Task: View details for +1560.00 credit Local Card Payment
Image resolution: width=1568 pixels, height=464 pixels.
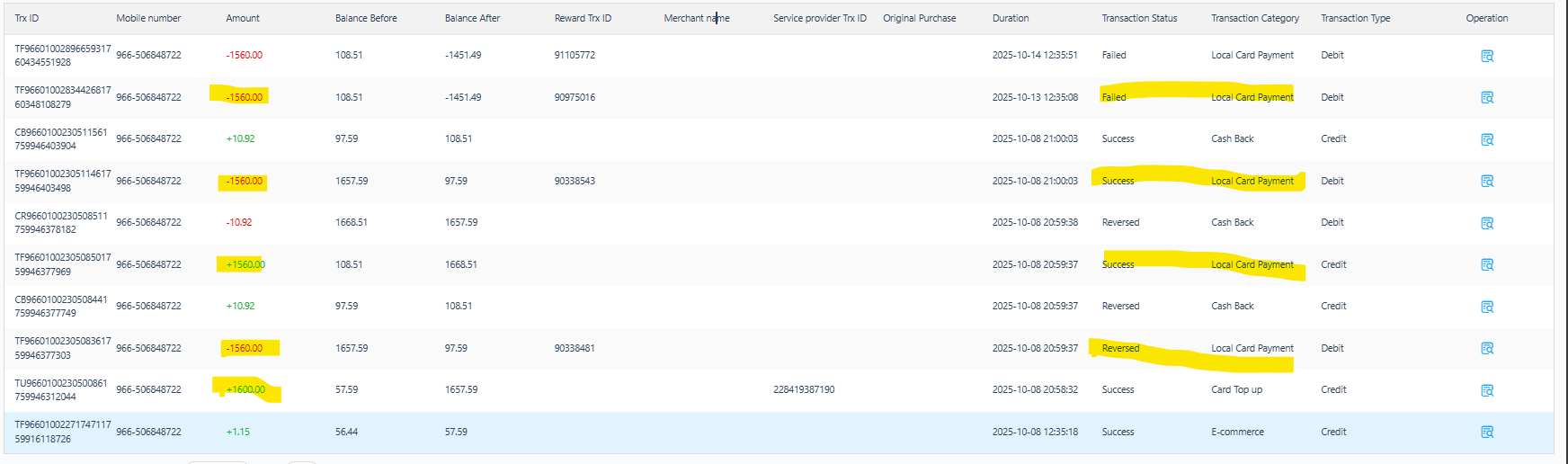Action: tap(1486, 265)
